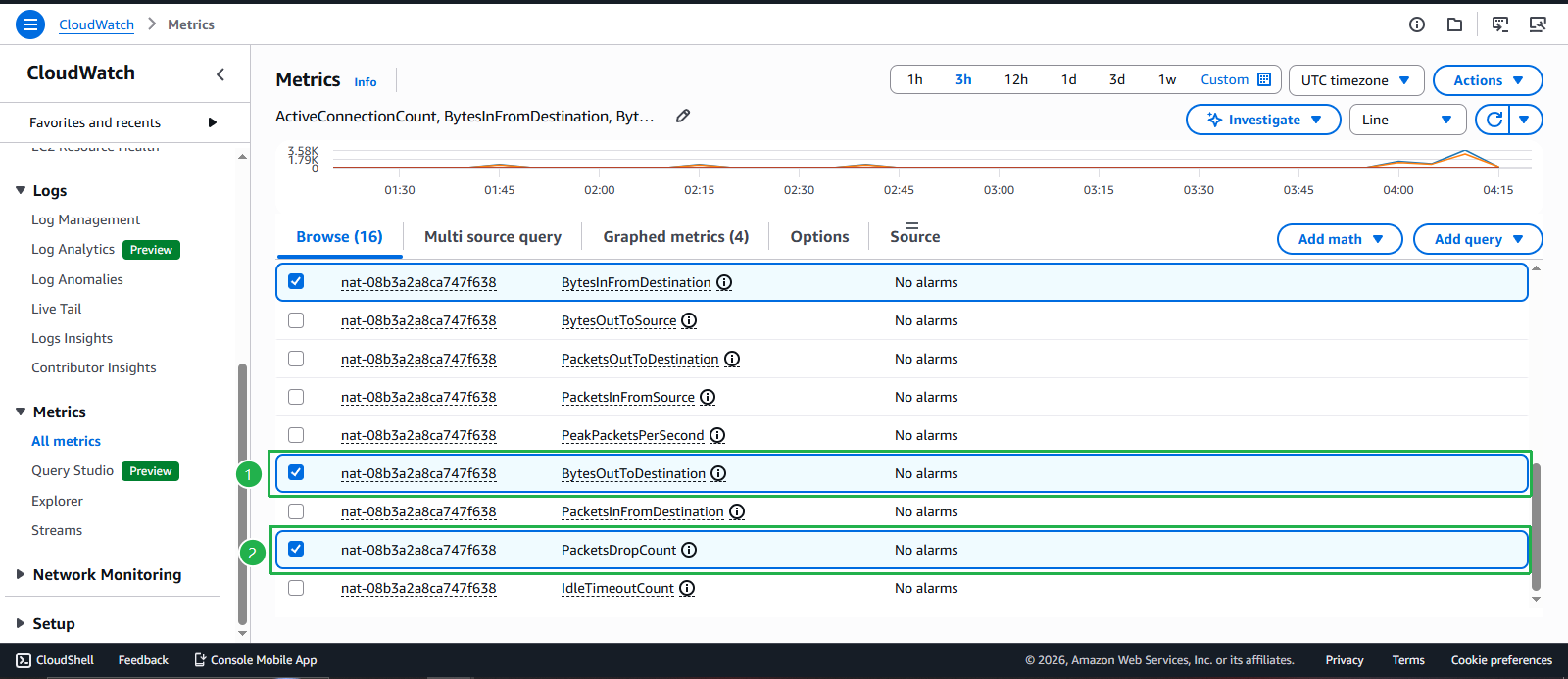Screen dimensions: 1568x679
Task: Check the PeakPacketsPerSecond metric checkbox
Action: (296, 435)
